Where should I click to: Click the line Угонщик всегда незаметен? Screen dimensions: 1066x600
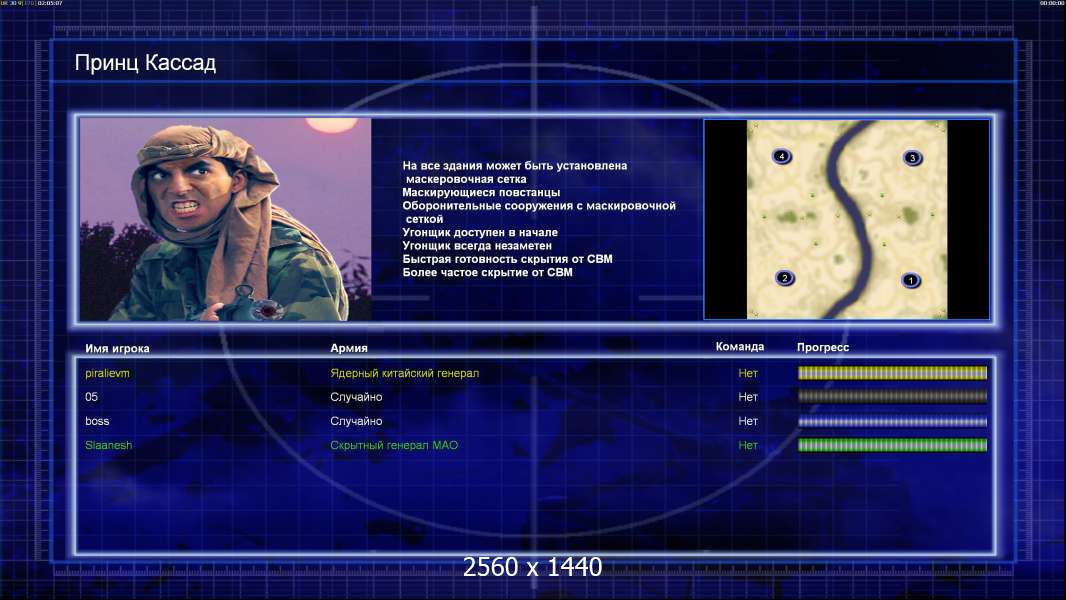[477, 245]
